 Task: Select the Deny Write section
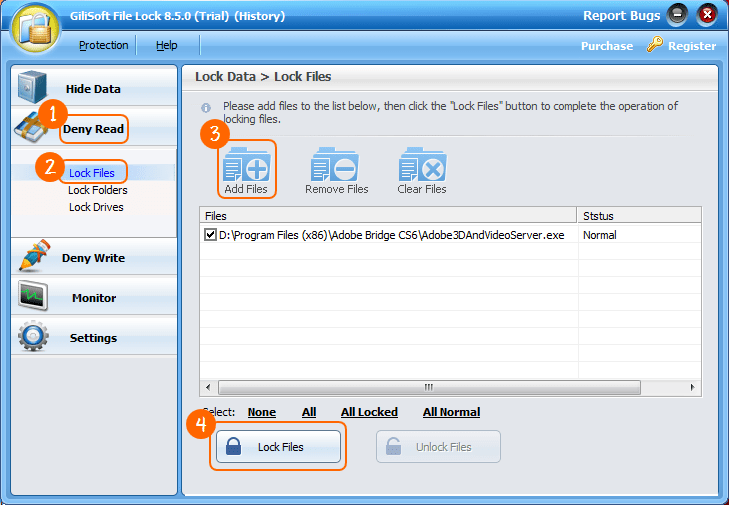tap(94, 256)
